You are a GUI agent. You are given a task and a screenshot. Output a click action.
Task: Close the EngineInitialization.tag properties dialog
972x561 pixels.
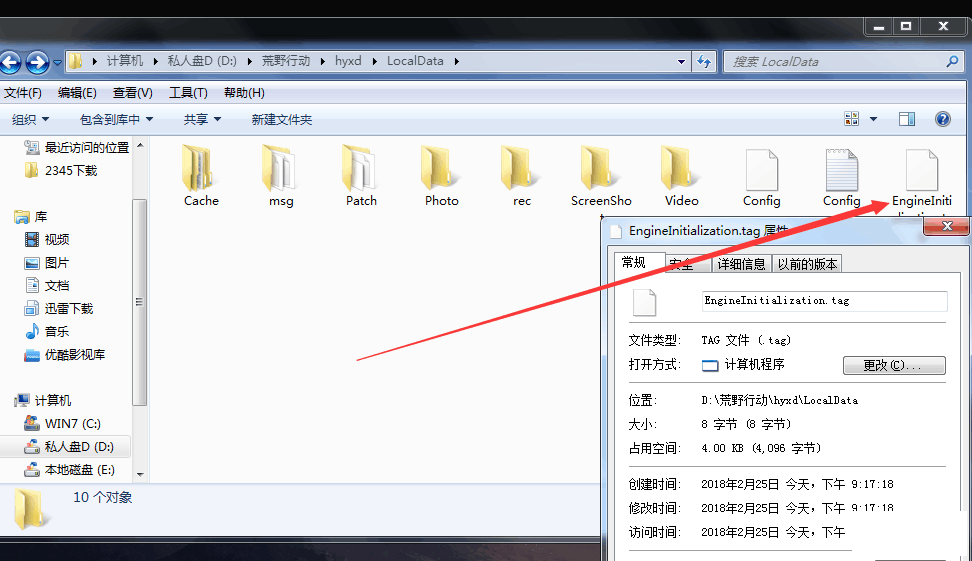pos(947,226)
